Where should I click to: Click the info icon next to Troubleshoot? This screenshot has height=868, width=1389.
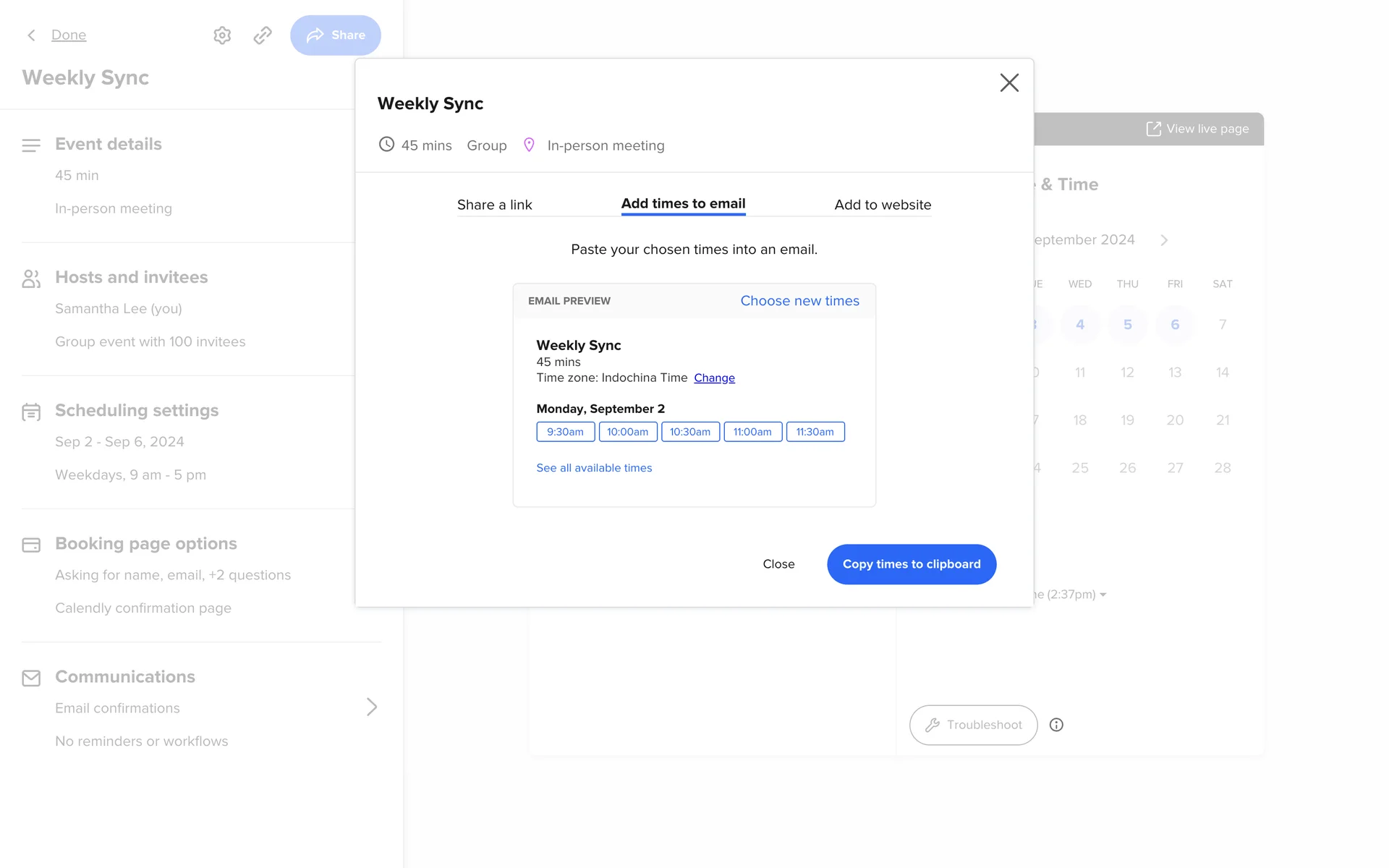(1056, 725)
